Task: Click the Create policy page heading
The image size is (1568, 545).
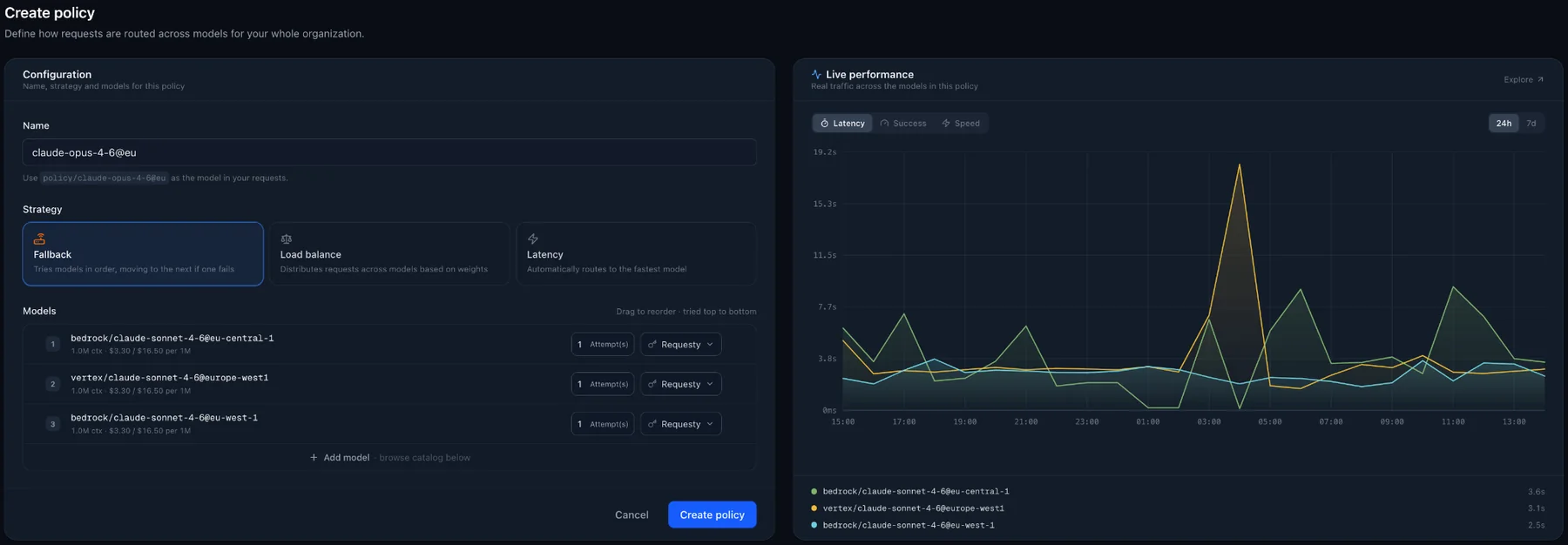Action: pos(50,13)
